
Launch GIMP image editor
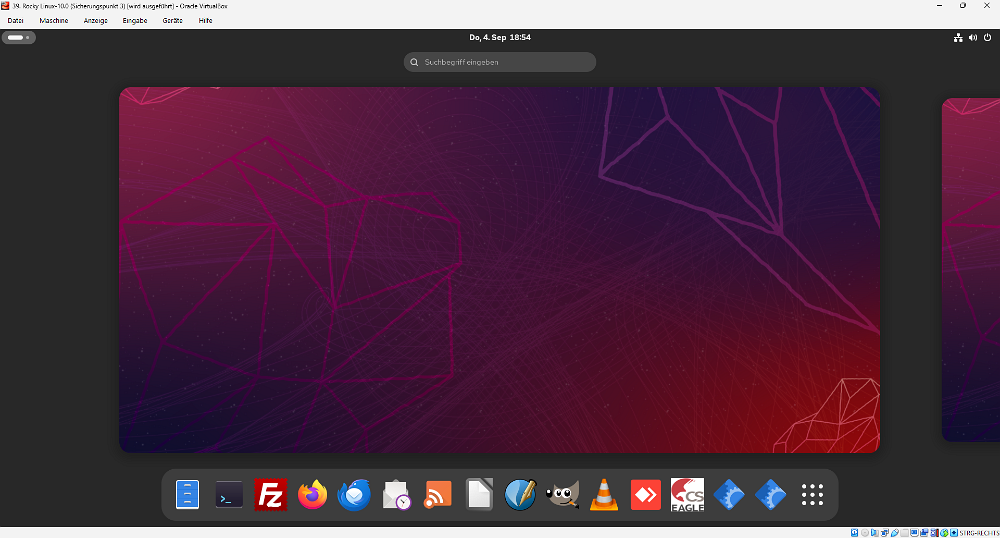click(562, 495)
